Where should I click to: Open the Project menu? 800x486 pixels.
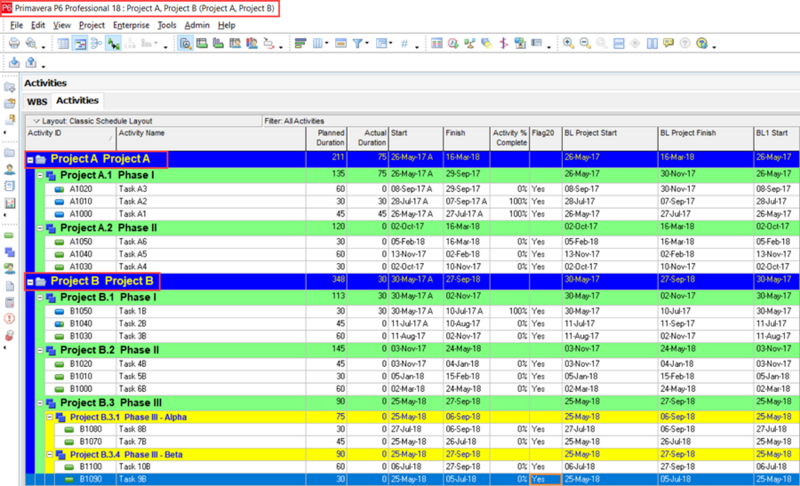(x=92, y=25)
